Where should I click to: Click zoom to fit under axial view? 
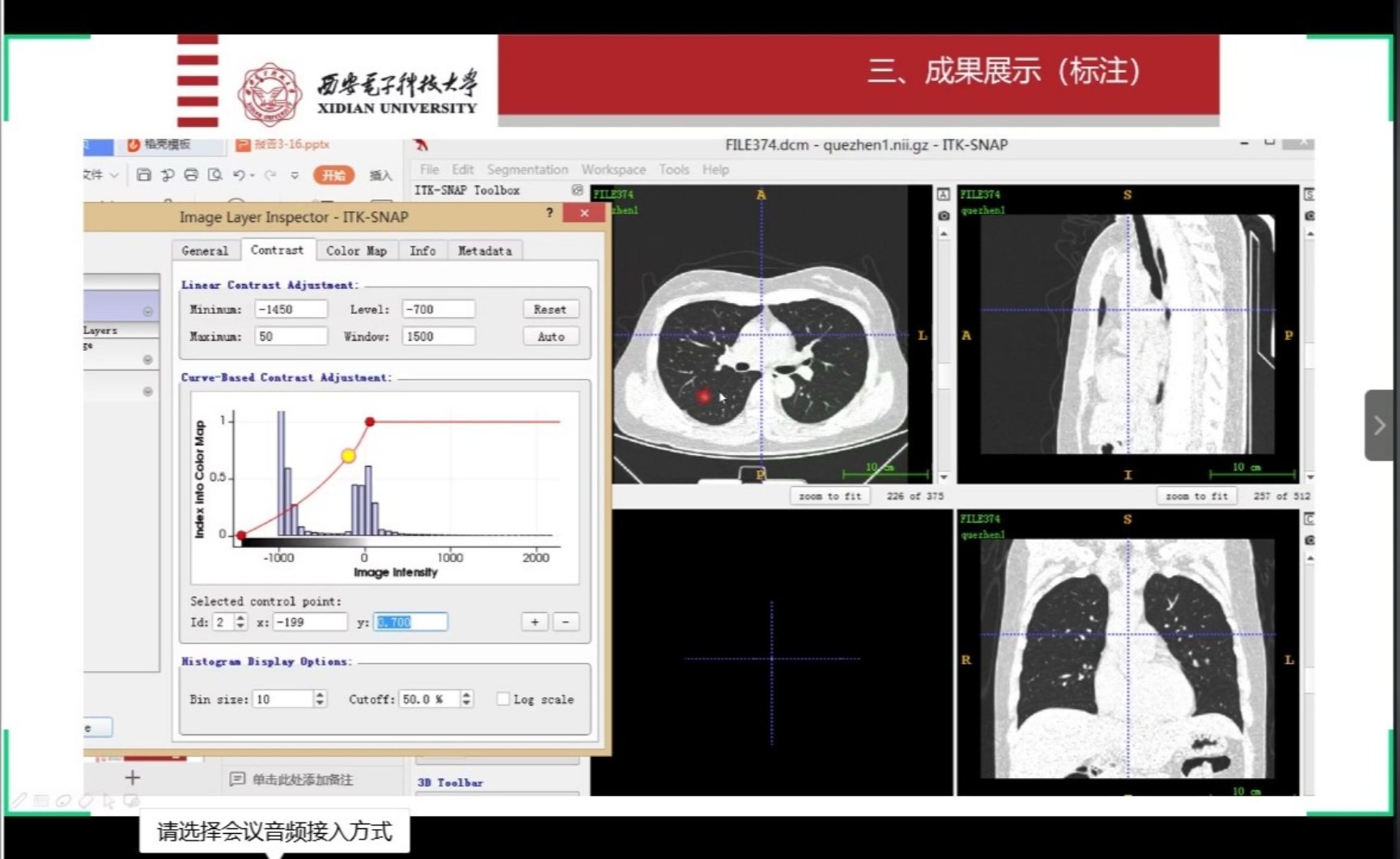tap(829, 496)
